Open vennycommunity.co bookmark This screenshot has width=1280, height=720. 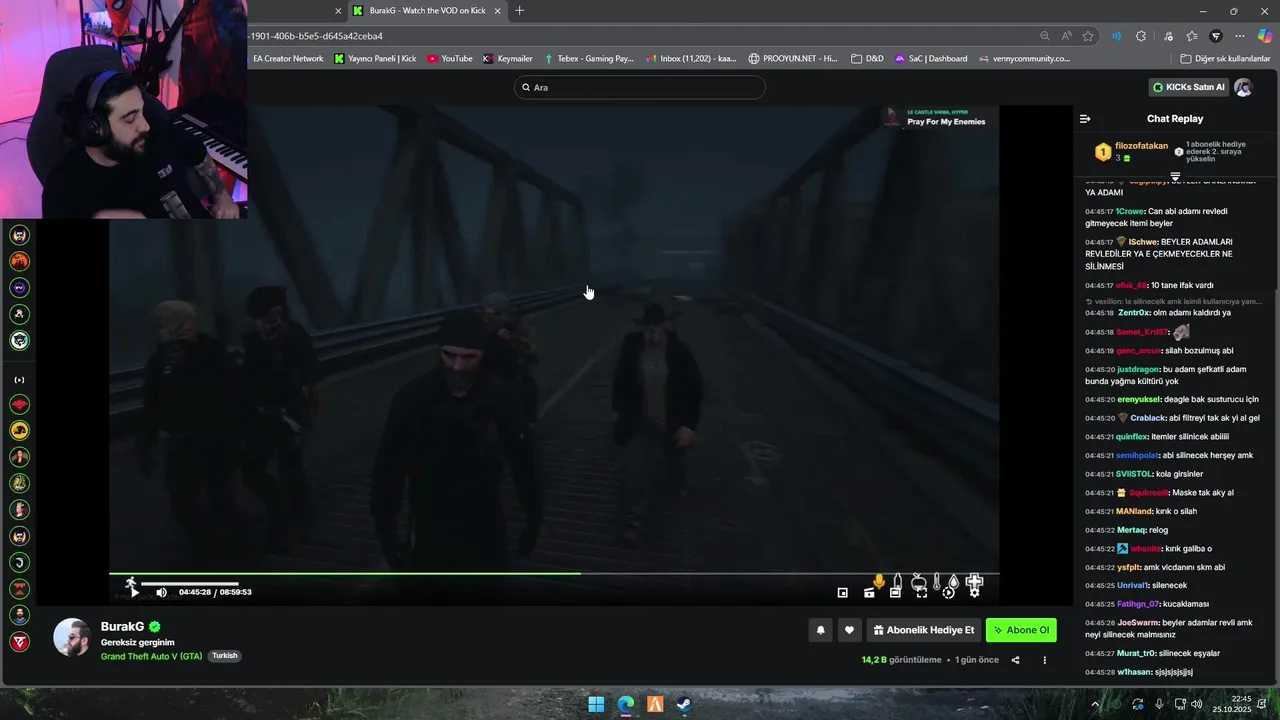[1024, 59]
